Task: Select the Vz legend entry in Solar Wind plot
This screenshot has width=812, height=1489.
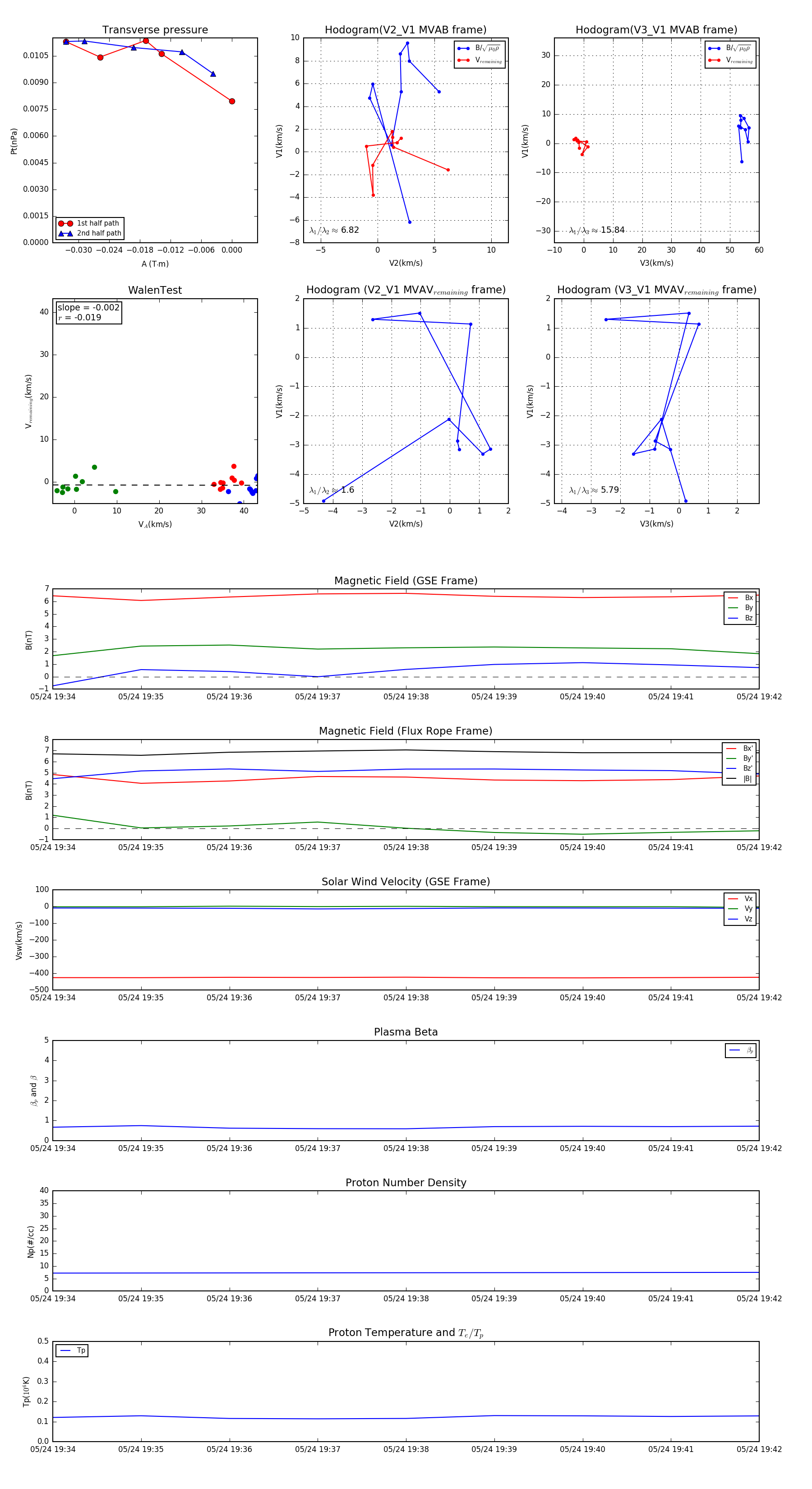Action: 740,919
